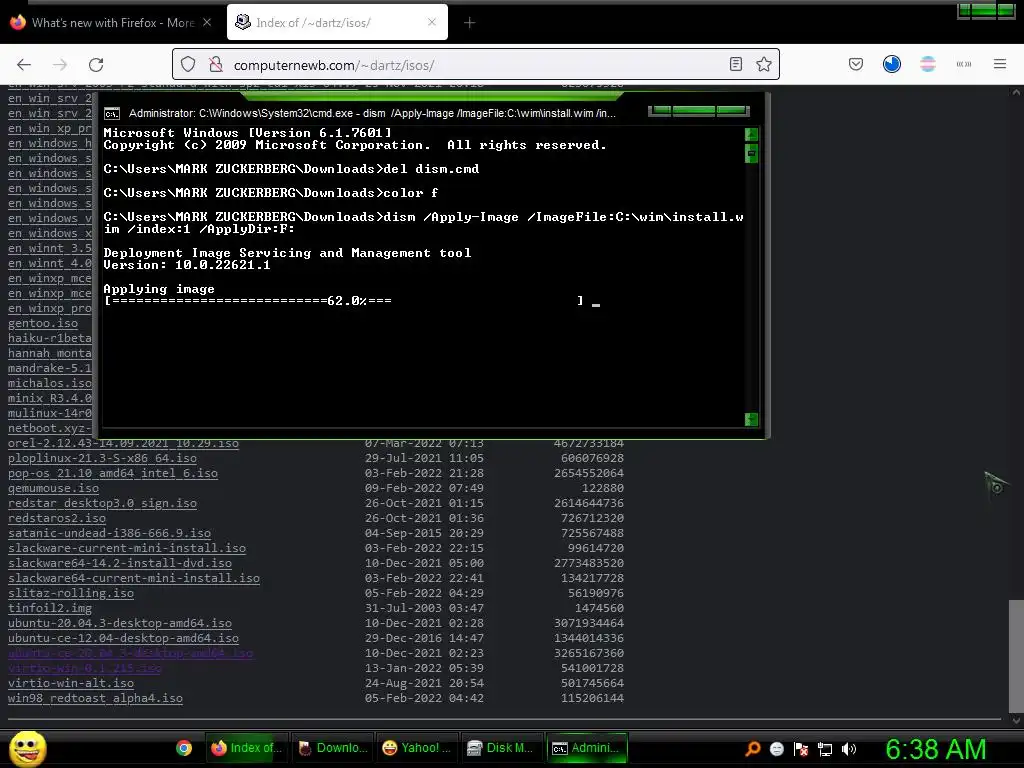This screenshot has width=1024, height=768.
Task: Switch to Index of... Firefox taskbar item
Action: click(246, 748)
